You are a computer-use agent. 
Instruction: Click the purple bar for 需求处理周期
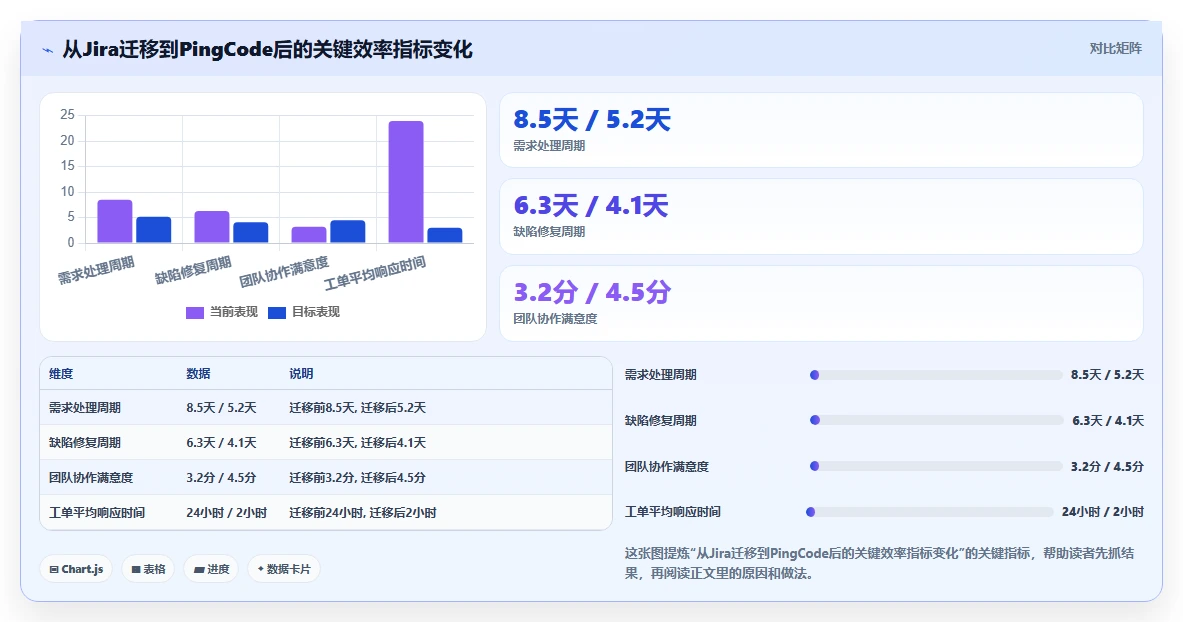click(x=115, y=221)
